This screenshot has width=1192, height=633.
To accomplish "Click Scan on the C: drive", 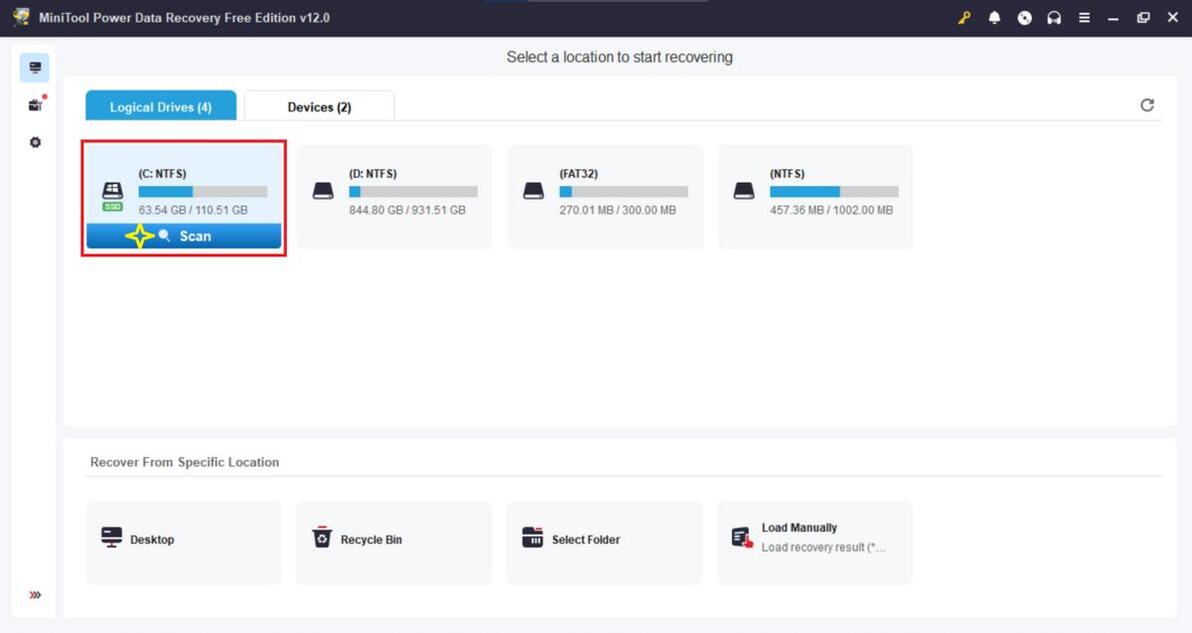I will 184,236.
